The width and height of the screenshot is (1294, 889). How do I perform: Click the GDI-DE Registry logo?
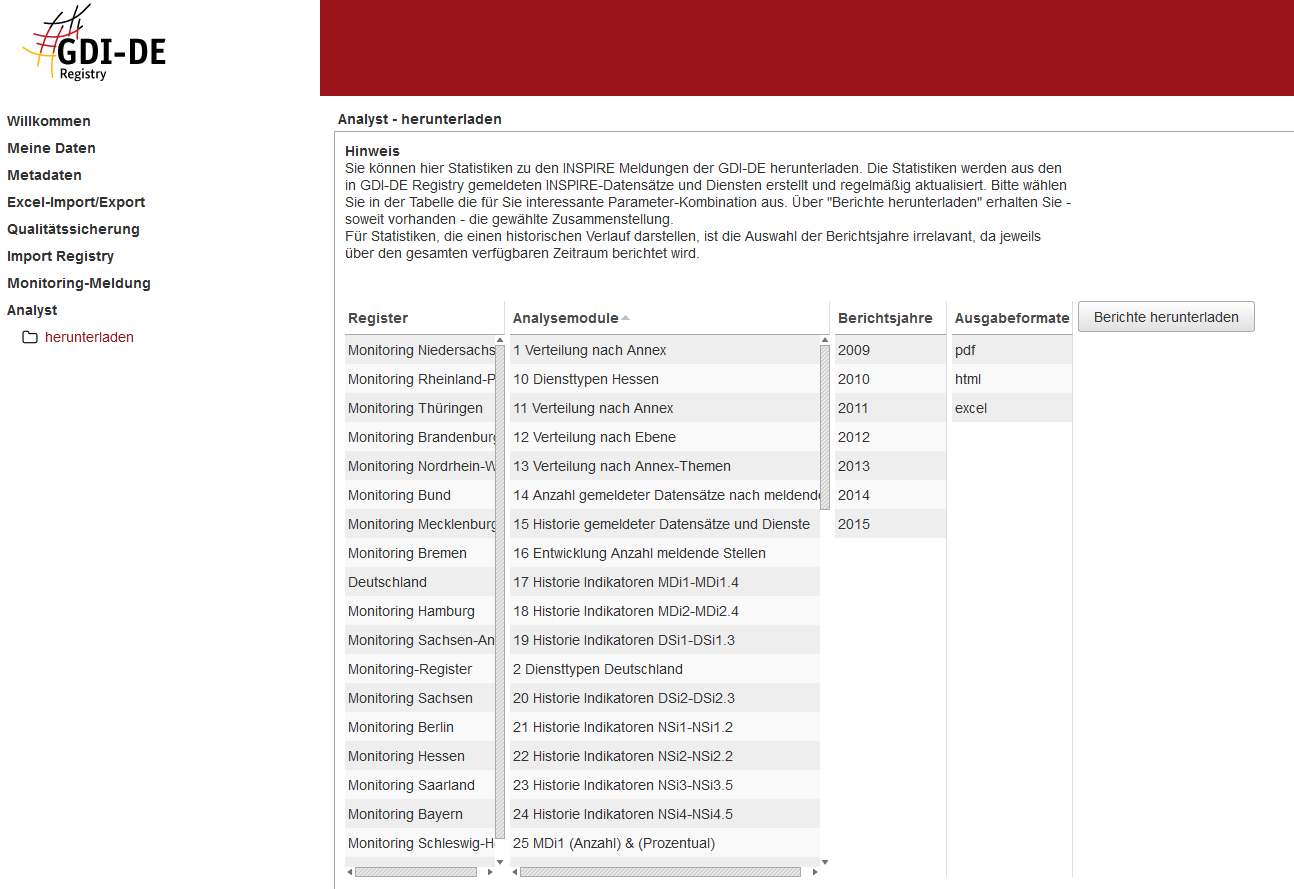[95, 48]
